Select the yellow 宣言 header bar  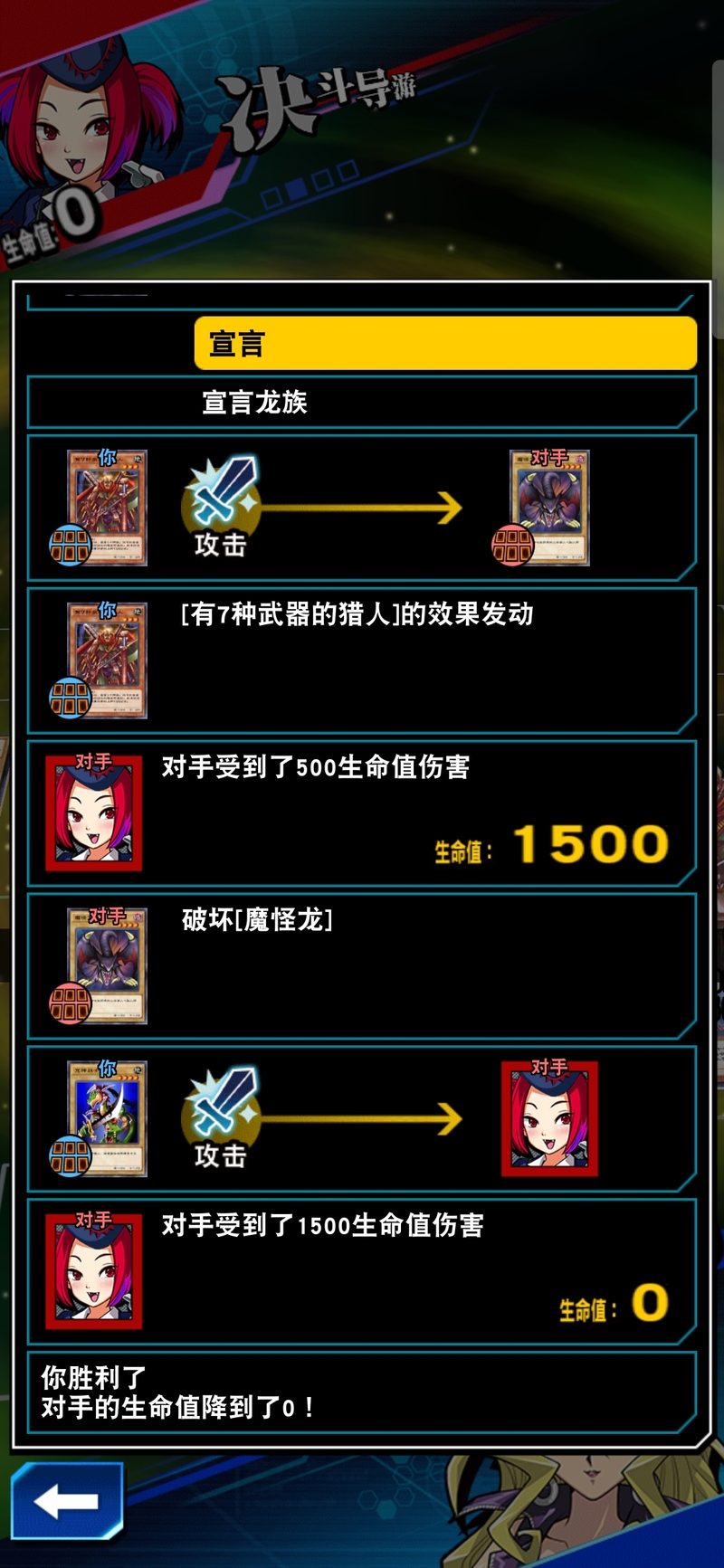(x=445, y=343)
